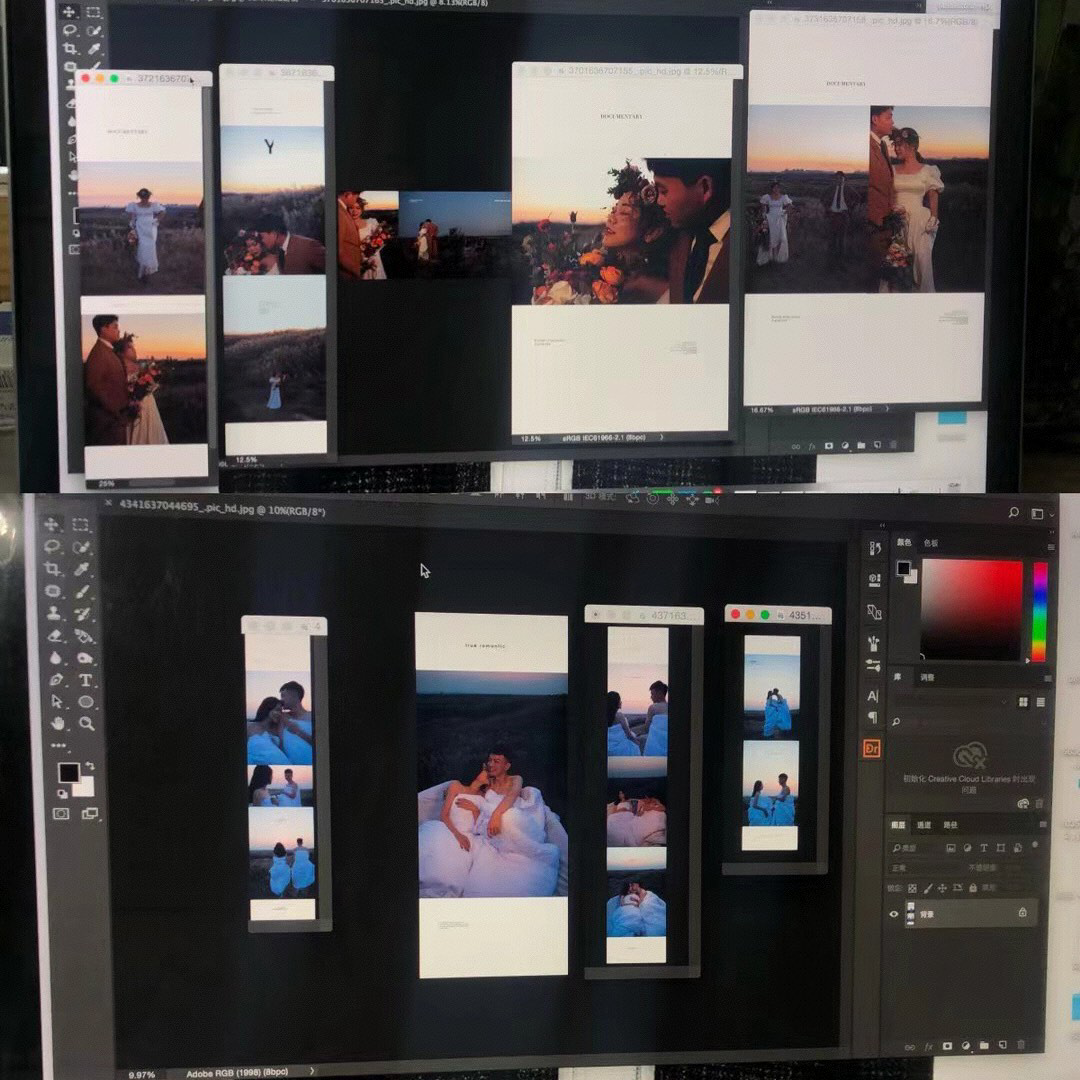Select Crop tool in upper Photoshop toolbar

pyautogui.click(x=70, y=48)
